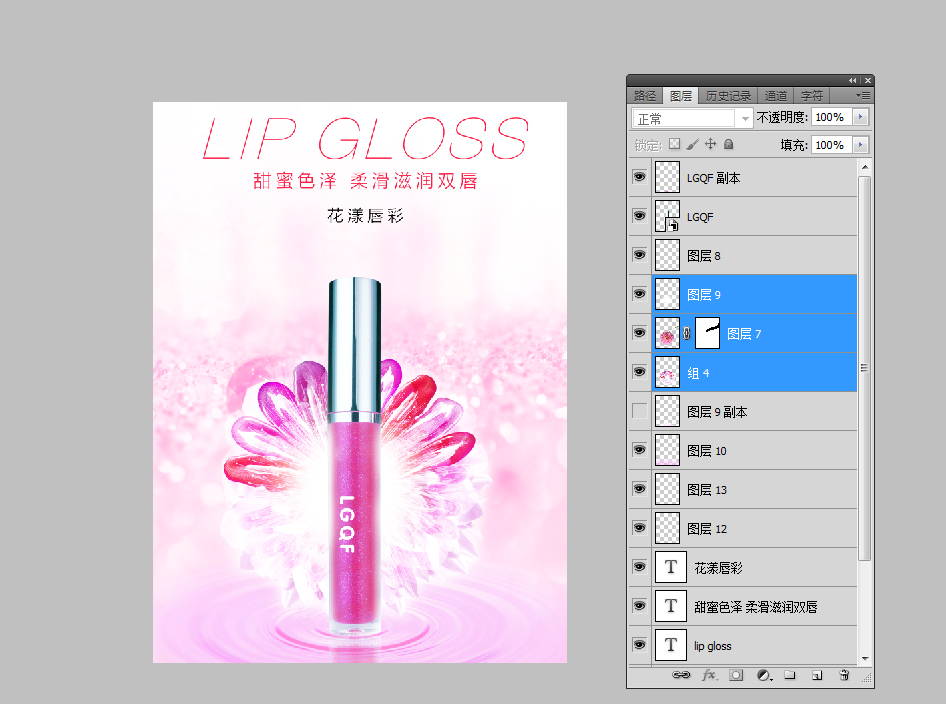Viewport: 946px width, 704px height.
Task: Create a new layer
Action: coord(817,675)
